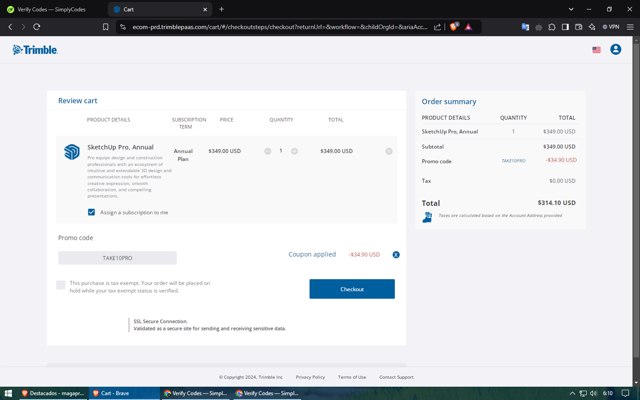This screenshot has width=640, height=400.
Task: Click the promo code input field
Action: (x=117, y=258)
